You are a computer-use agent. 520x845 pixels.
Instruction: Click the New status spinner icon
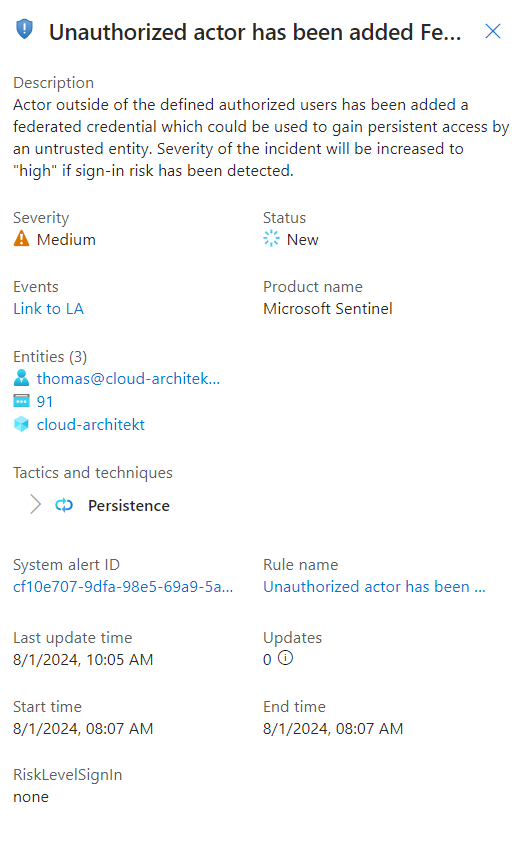[x=271, y=238]
